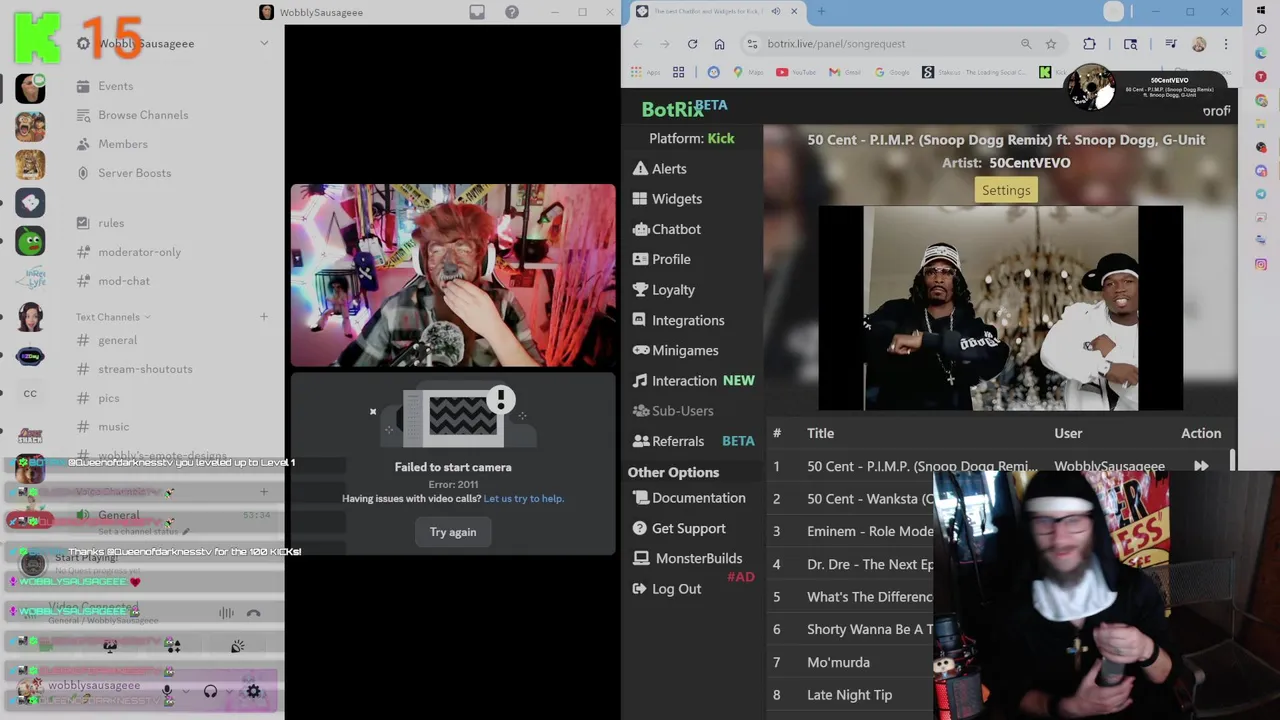Open the Gmail bookmark
Image resolution: width=1280 pixels, height=720 pixels.
pyautogui.click(x=844, y=72)
